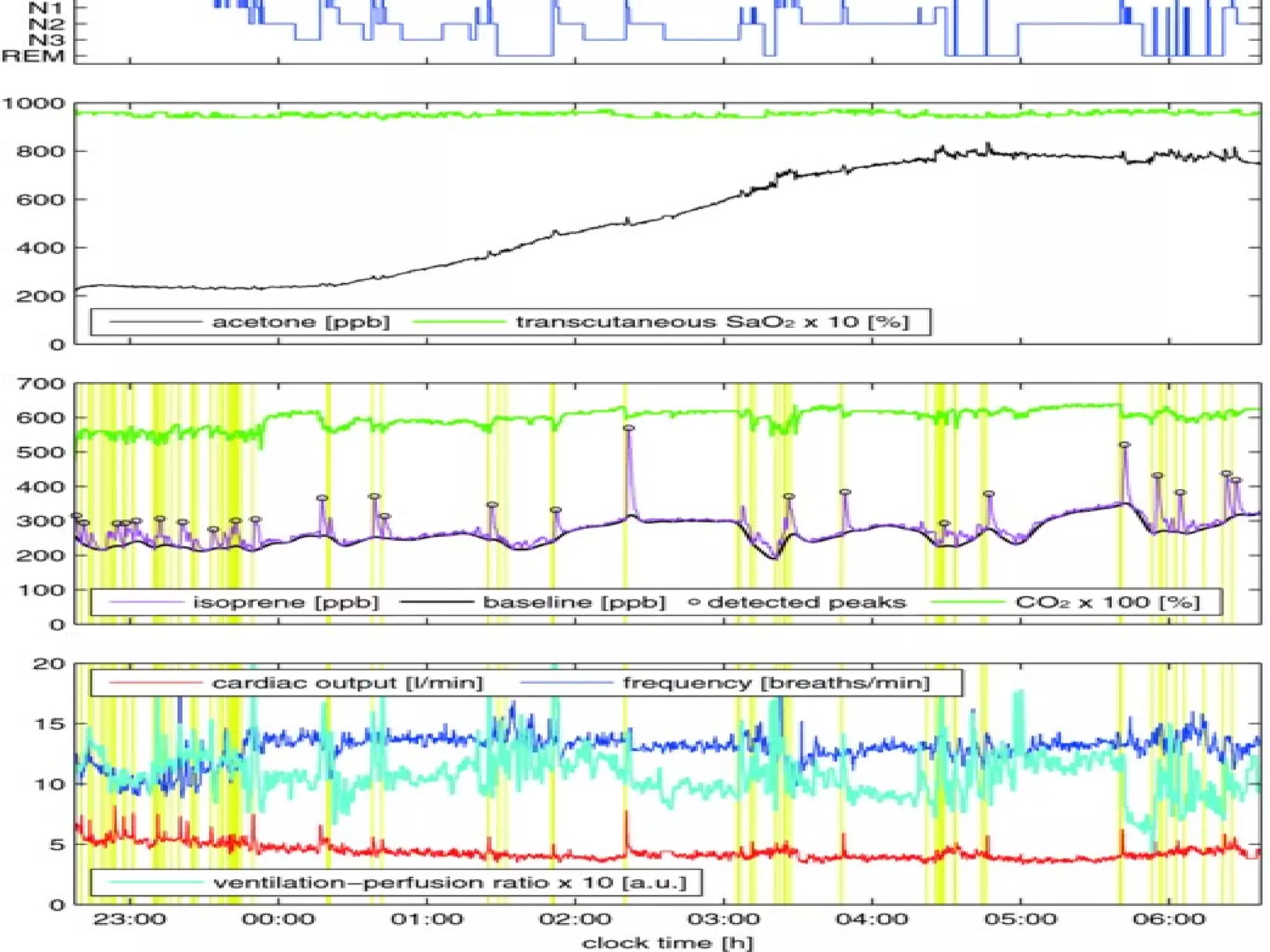
Task: Click the tallest isoprene peak marker
Action: (x=629, y=428)
